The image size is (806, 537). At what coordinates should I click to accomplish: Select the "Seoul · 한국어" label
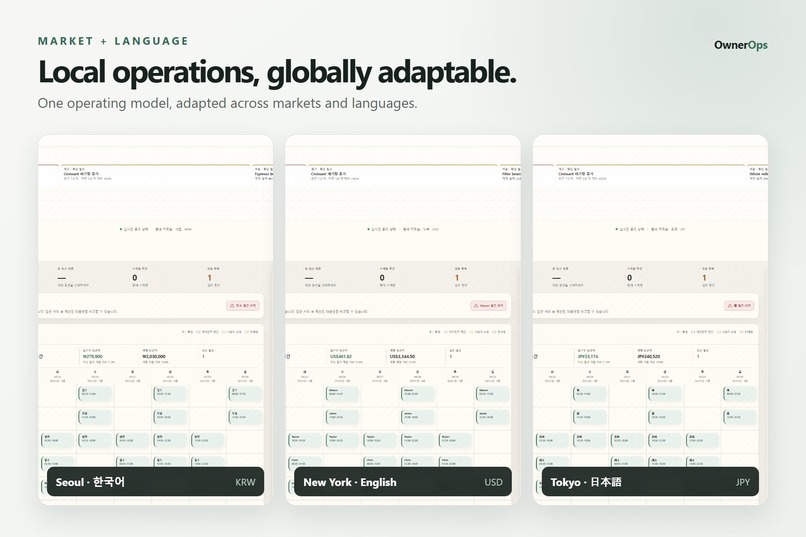[90, 482]
